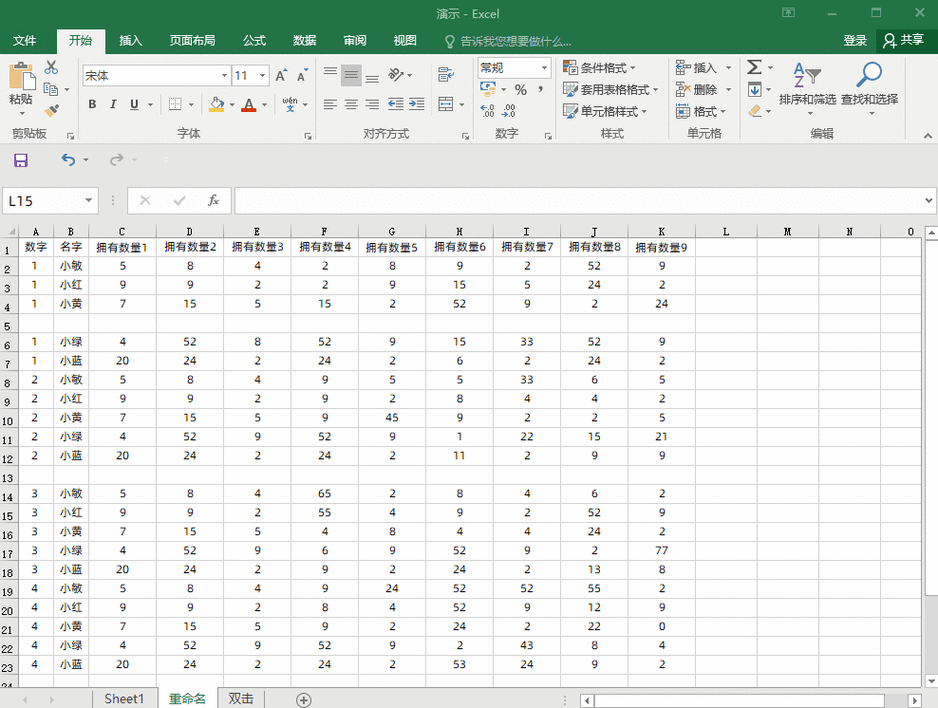
Task: Click the 登录 sign-in link
Action: pos(854,41)
